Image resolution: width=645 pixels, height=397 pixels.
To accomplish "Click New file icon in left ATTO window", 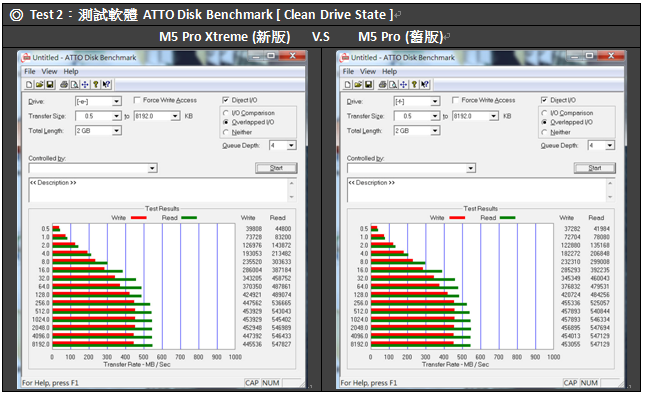I will coord(29,85).
